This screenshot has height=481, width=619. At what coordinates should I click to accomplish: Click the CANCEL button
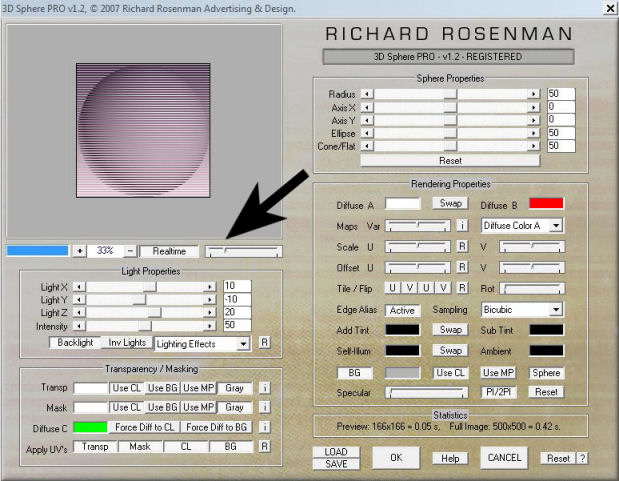(x=504, y=457)
